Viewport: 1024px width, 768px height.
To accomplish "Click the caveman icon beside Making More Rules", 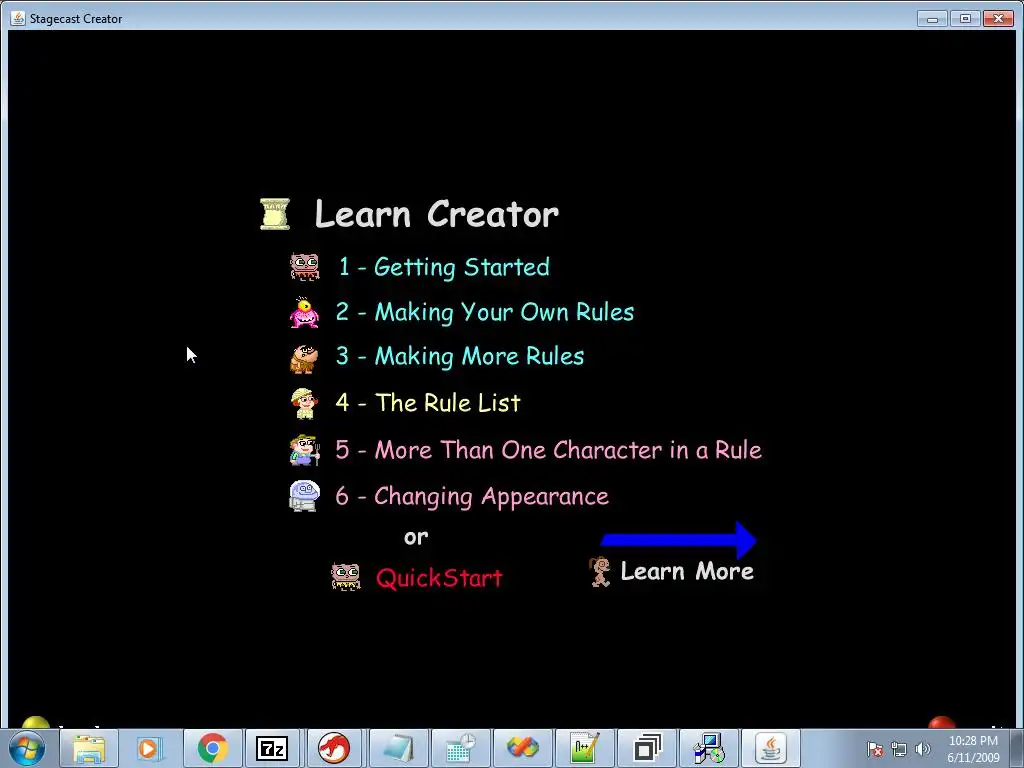I will click(304, 359).
